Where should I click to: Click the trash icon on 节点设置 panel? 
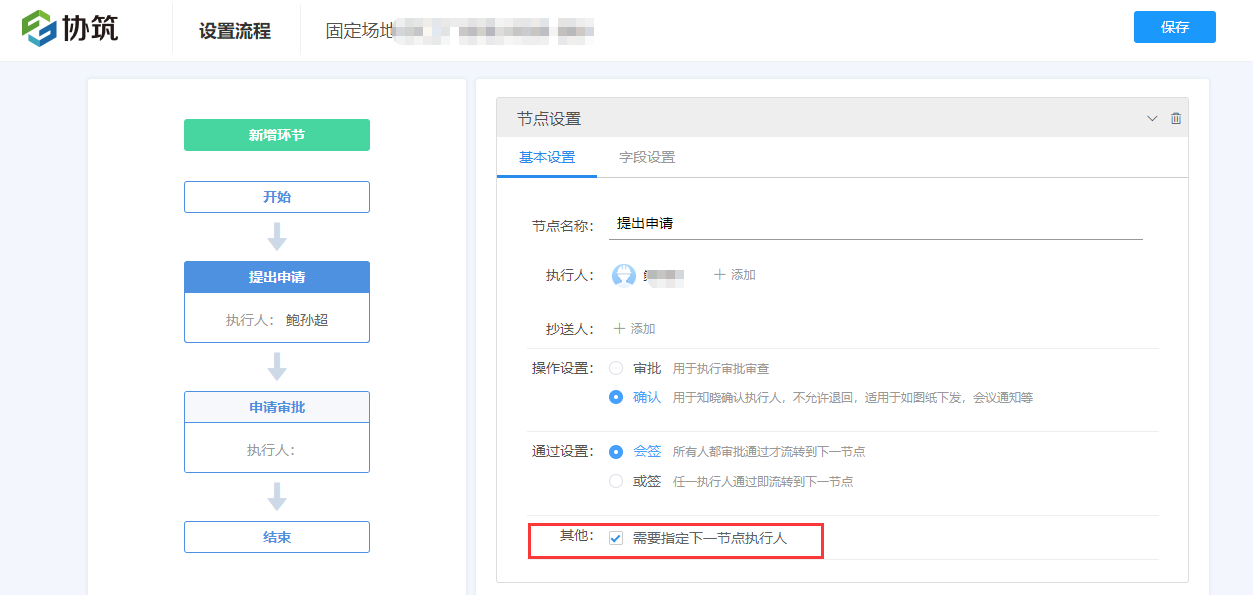(1176, 117)
